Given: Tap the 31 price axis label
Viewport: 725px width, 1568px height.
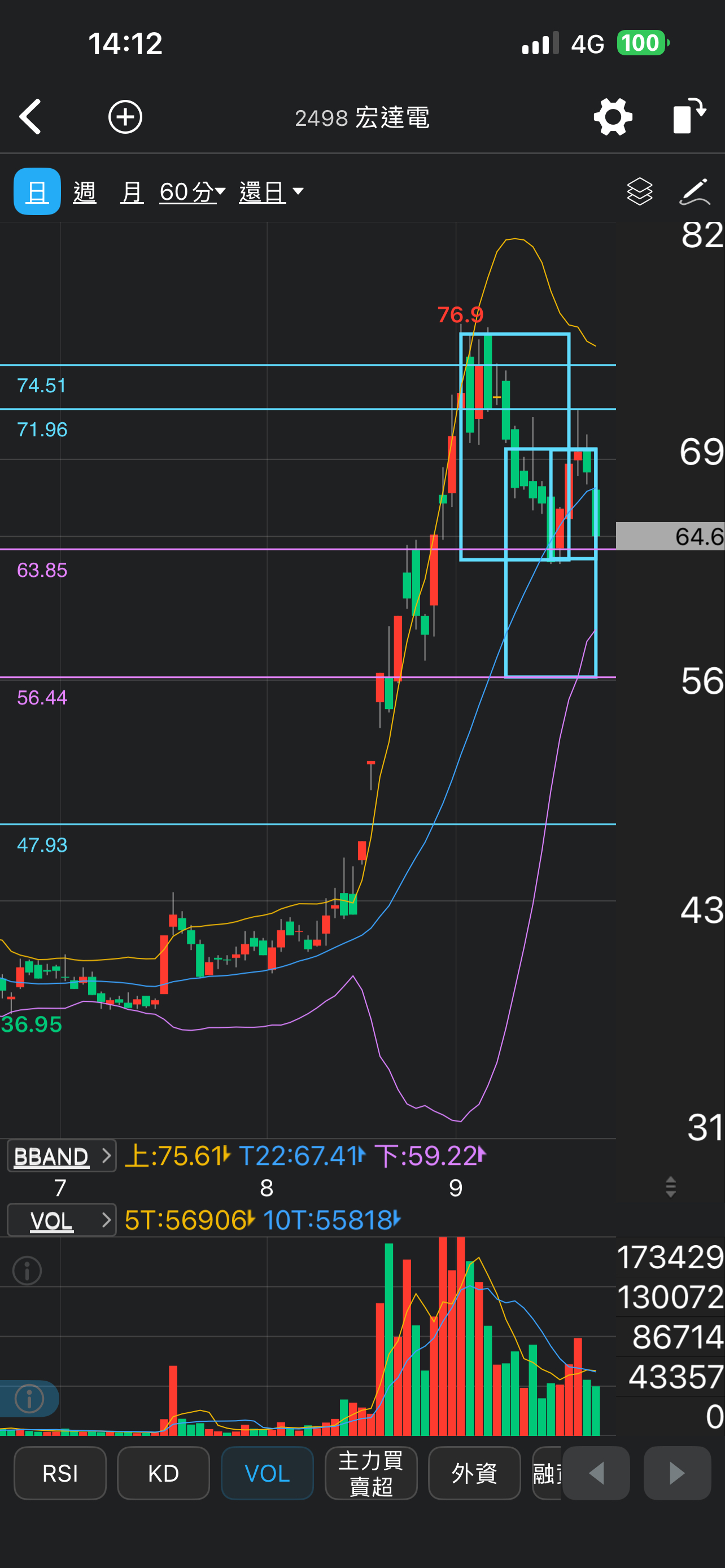Looking at the screenshot, I should pyautogui.click(x=706, y=1127).
